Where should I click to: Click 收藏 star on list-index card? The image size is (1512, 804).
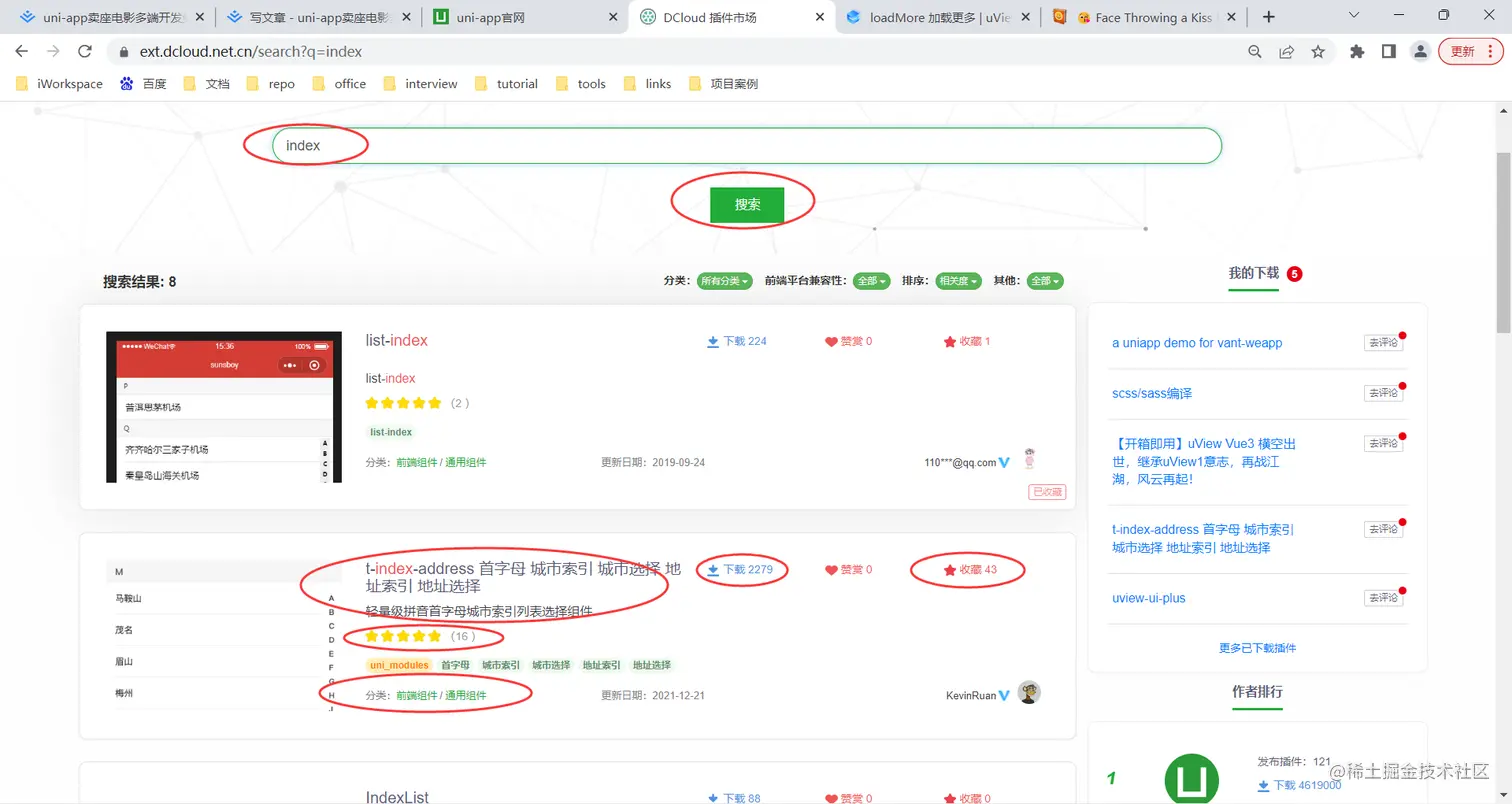[x=950, y=341]
